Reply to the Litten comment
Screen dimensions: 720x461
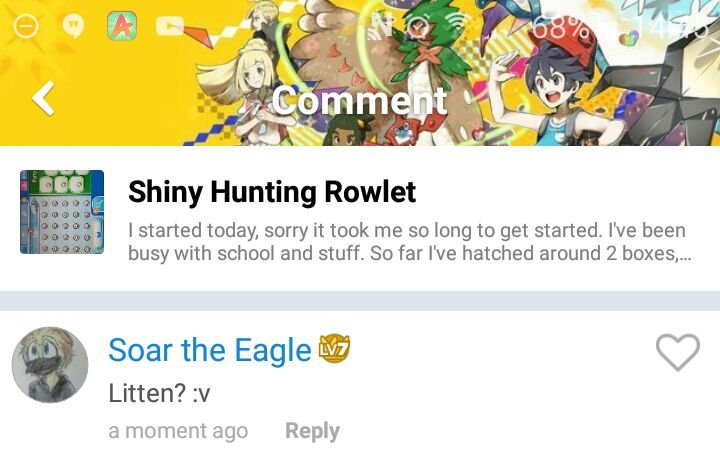coord(312,431)
